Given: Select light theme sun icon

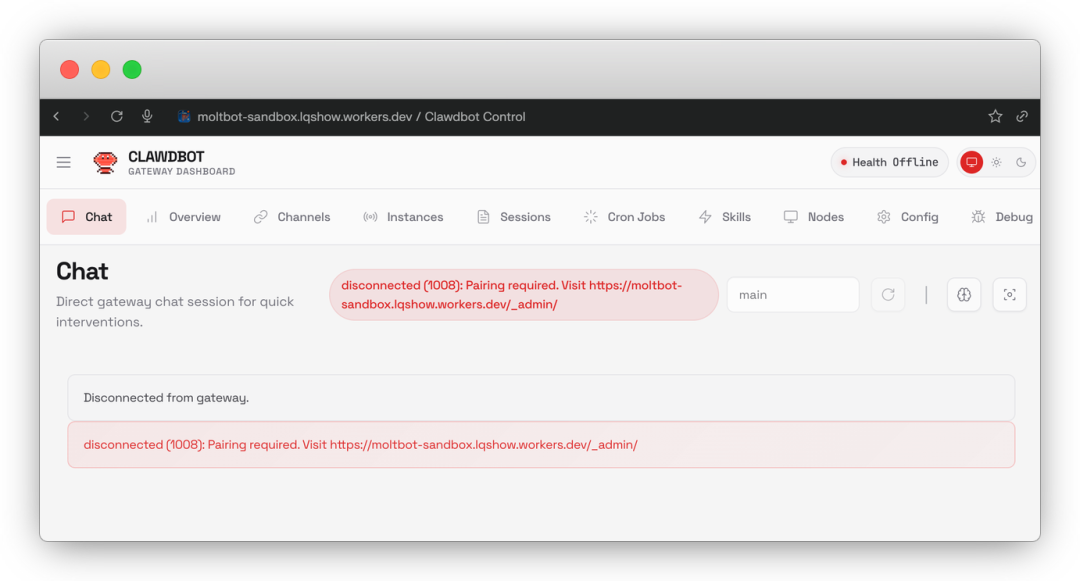Looking at the screenshot, I should point(996,162).
